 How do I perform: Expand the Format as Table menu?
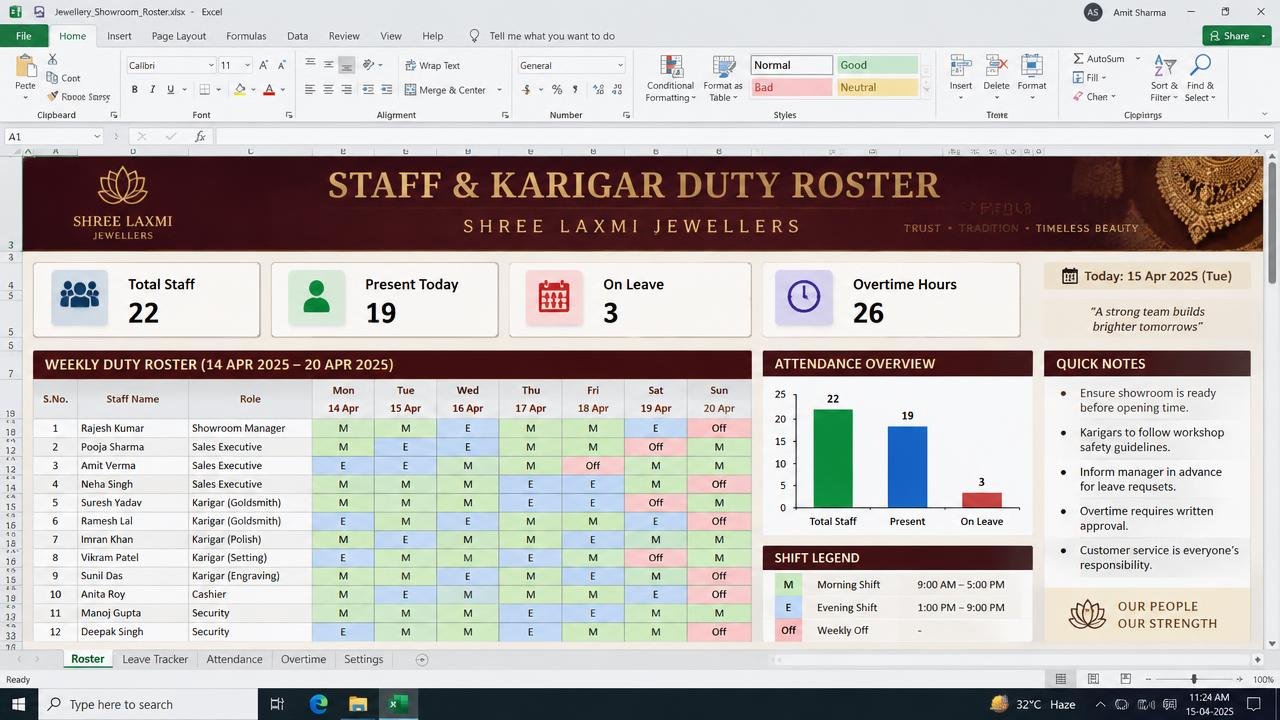[724, 78]
